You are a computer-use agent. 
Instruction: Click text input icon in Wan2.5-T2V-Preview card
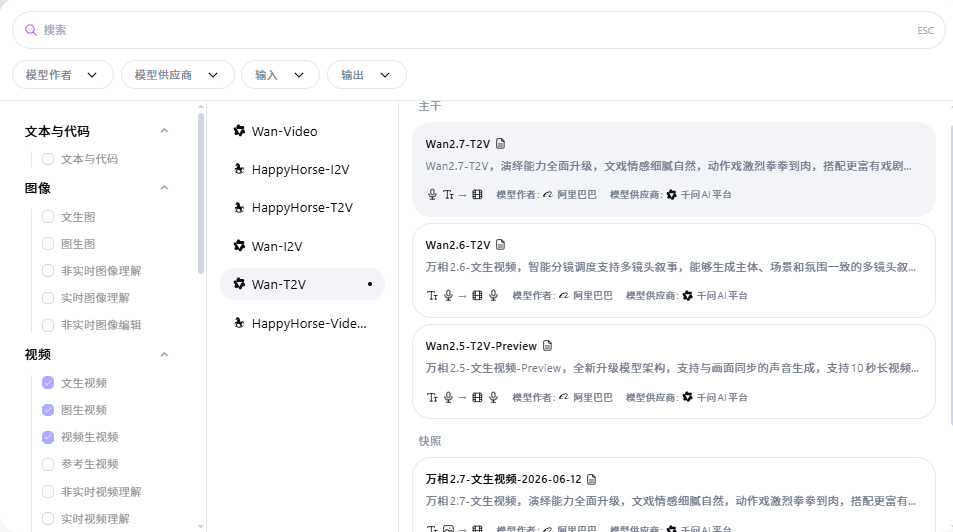tap(432, 397)
